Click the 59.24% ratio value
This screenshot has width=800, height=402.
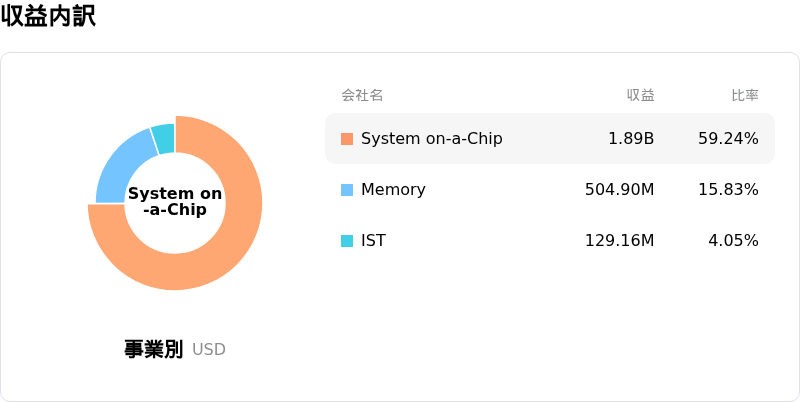click(x=728, y=139)
